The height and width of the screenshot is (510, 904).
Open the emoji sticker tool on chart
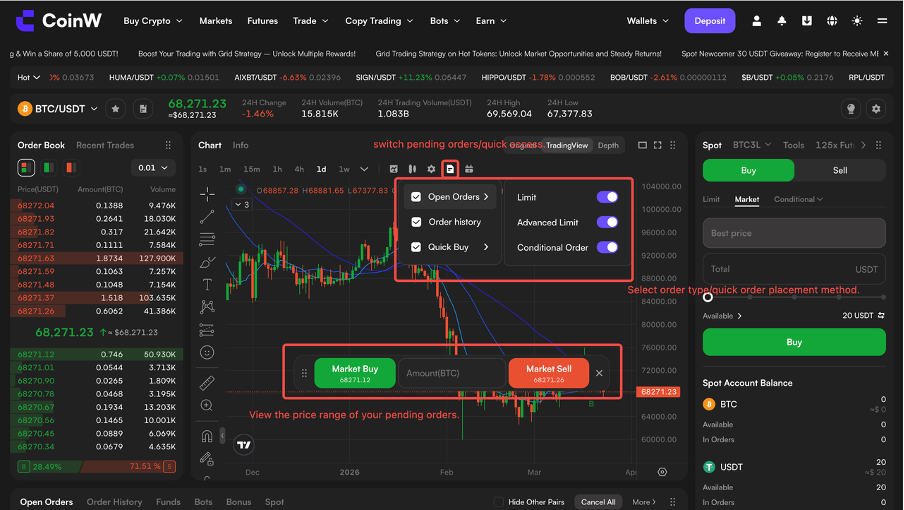click(207, 352)
